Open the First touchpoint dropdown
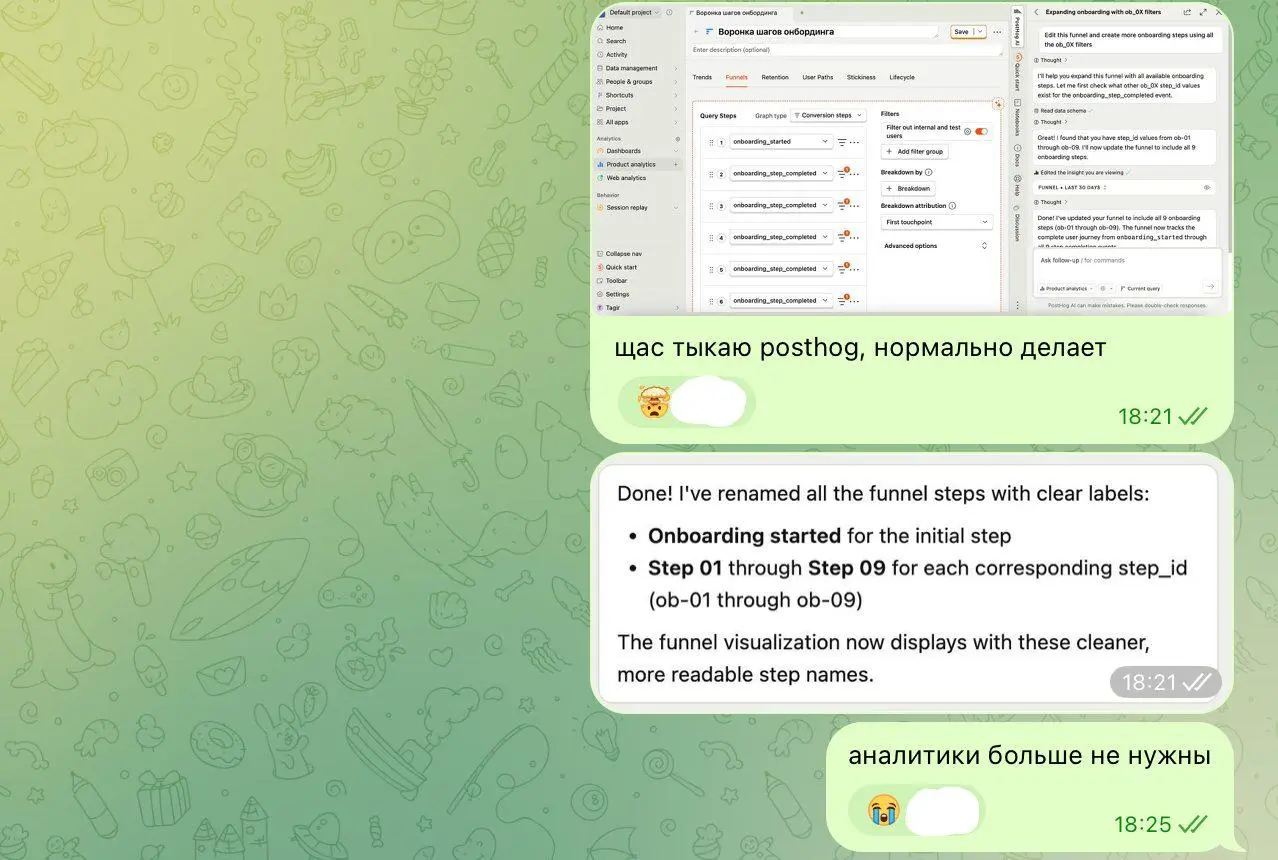Image resolution: width=1278 pixels, height=860 pixels. (x=937, y=222)
